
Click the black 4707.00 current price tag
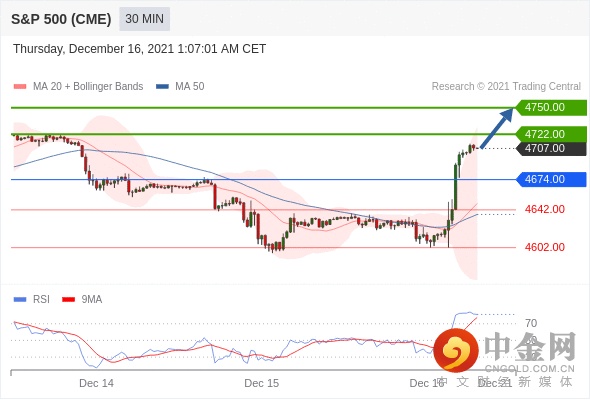pyautogui.click(x=551, y=148)
